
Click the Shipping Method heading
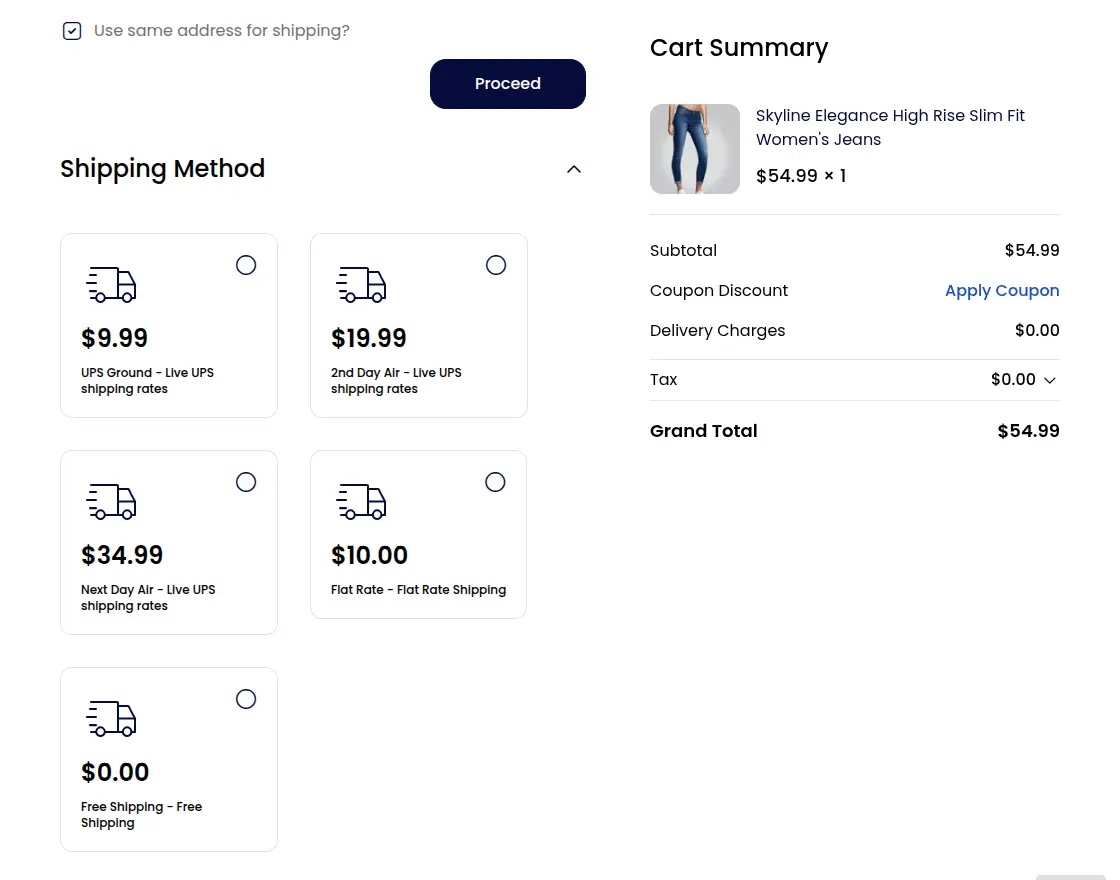tap(163, 169)
